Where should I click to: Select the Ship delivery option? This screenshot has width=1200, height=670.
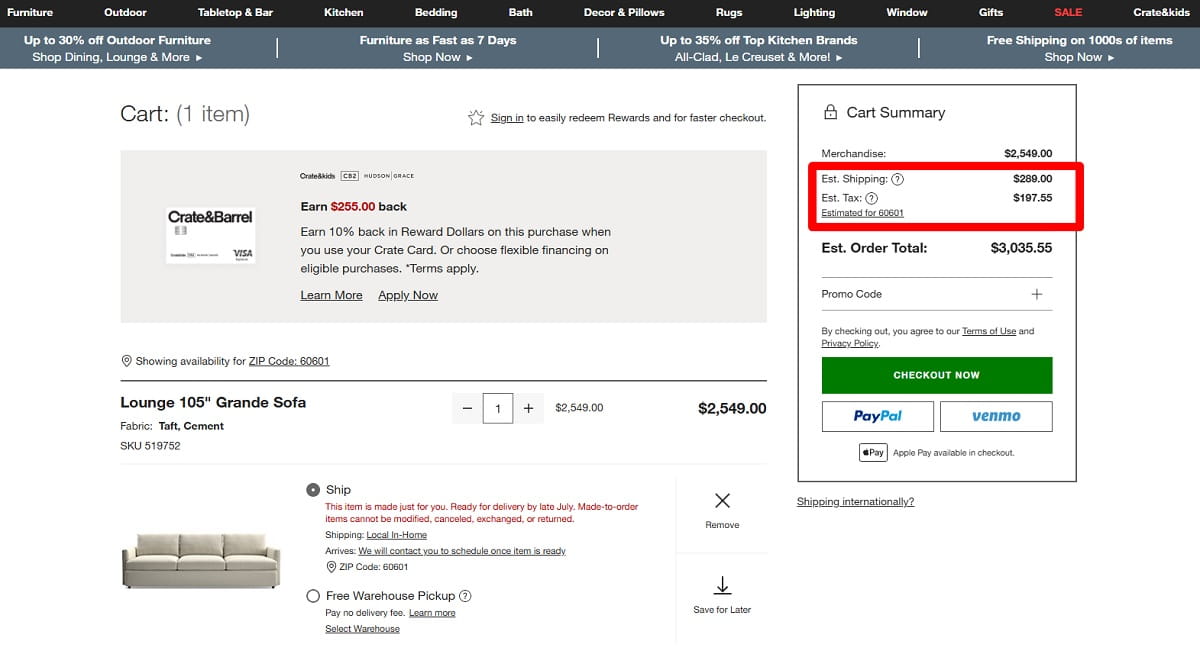[313, 490]
